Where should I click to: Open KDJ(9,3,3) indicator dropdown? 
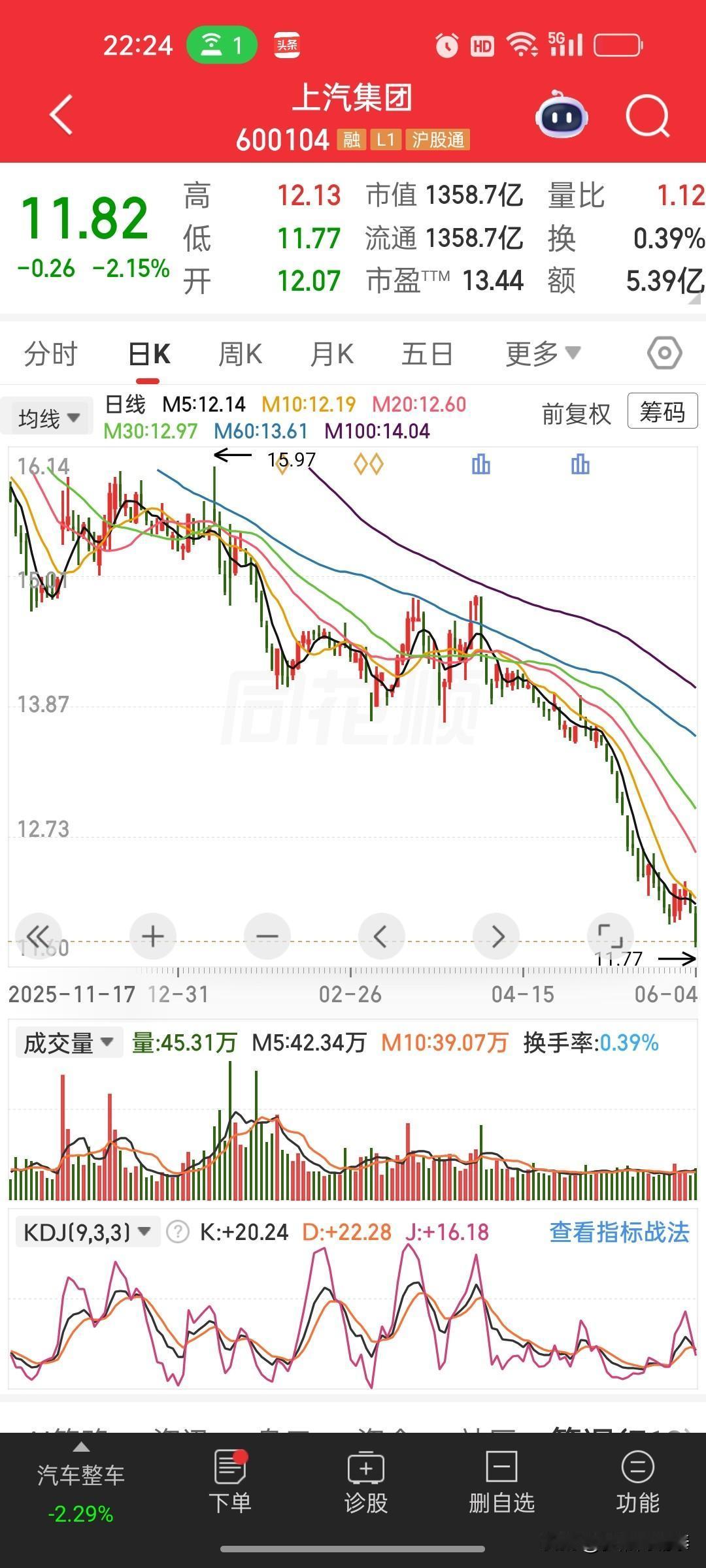pyautogui.click(x=88, y=1232)
